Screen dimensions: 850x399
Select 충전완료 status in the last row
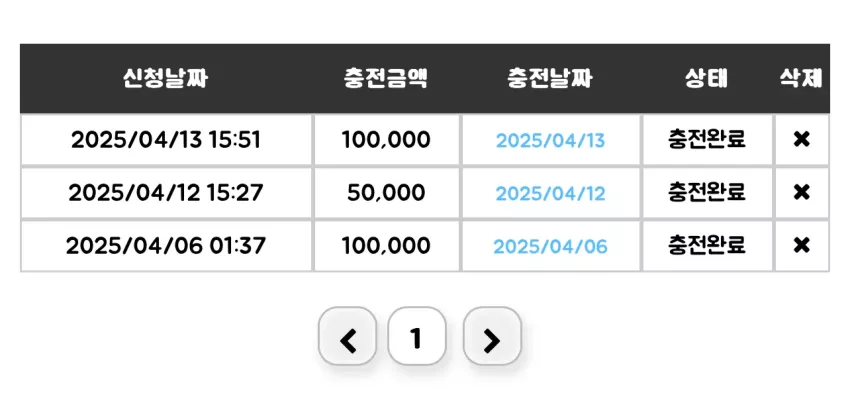pyautogui.click(x=707, y=246)
